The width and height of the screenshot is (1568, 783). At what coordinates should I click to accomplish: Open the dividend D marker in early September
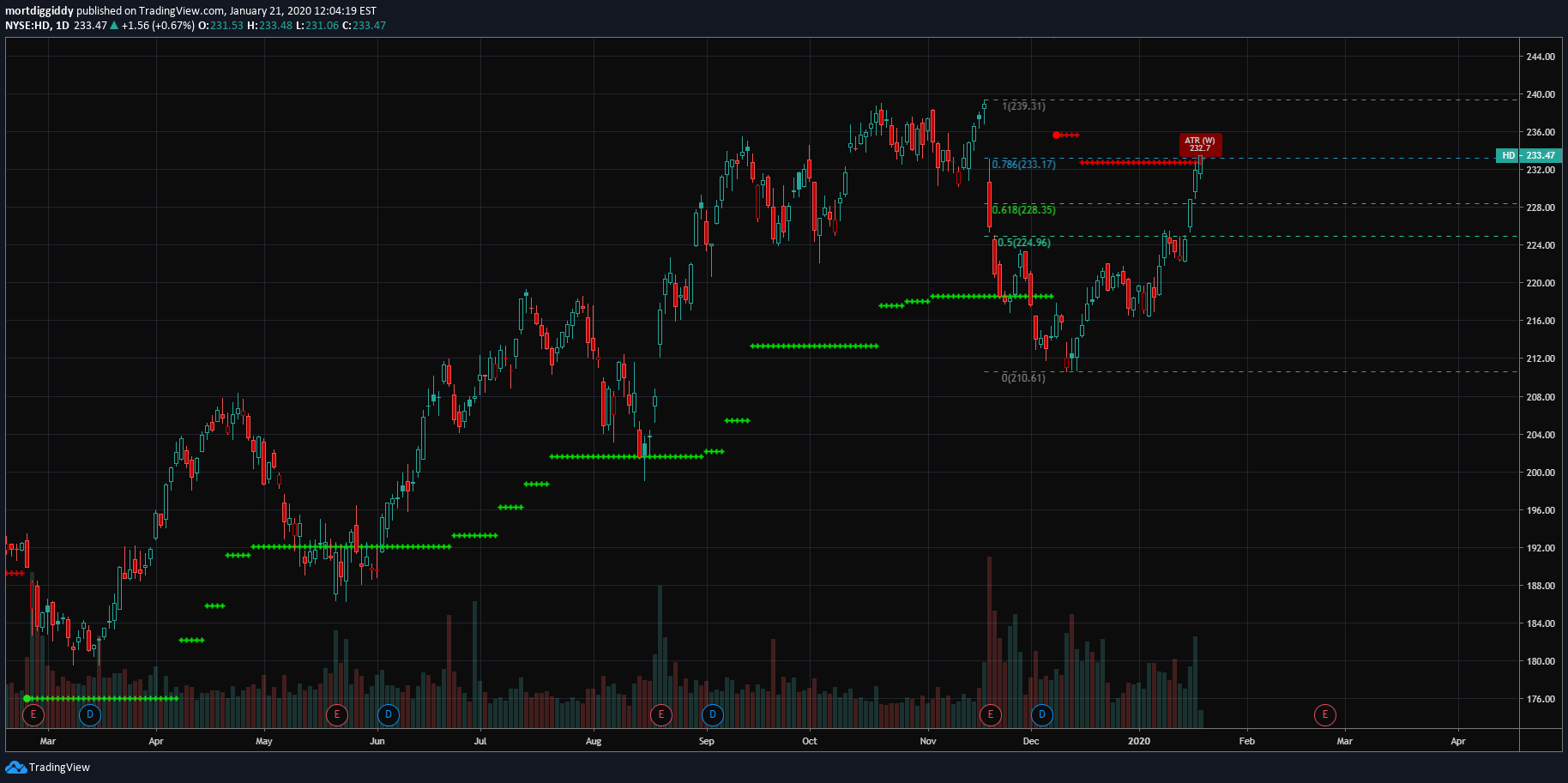pyautogui.click(x=713, y=714)
